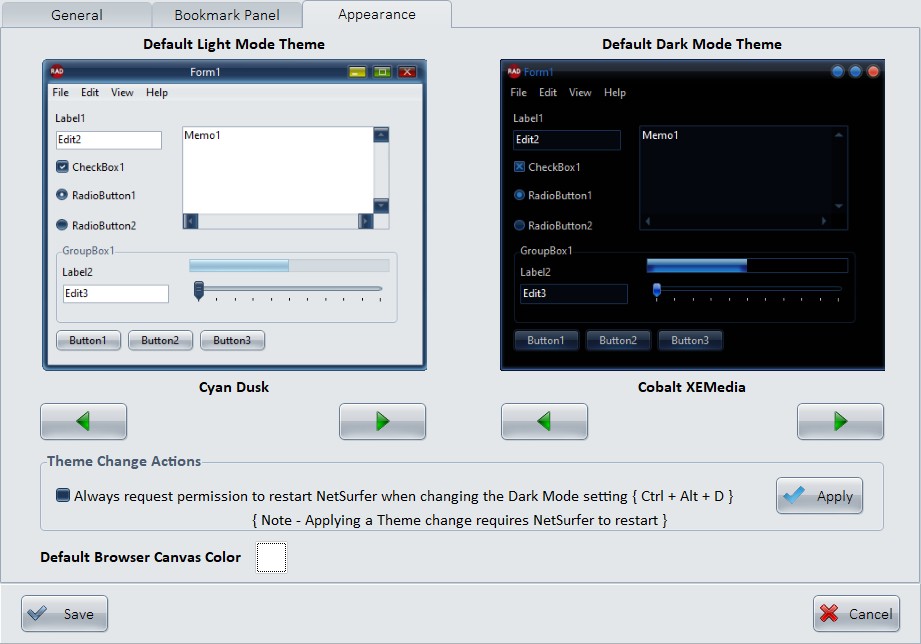Show previous light mode theme with green left arrow
This screenshot has height=644, width=921.
pos(83,422)
